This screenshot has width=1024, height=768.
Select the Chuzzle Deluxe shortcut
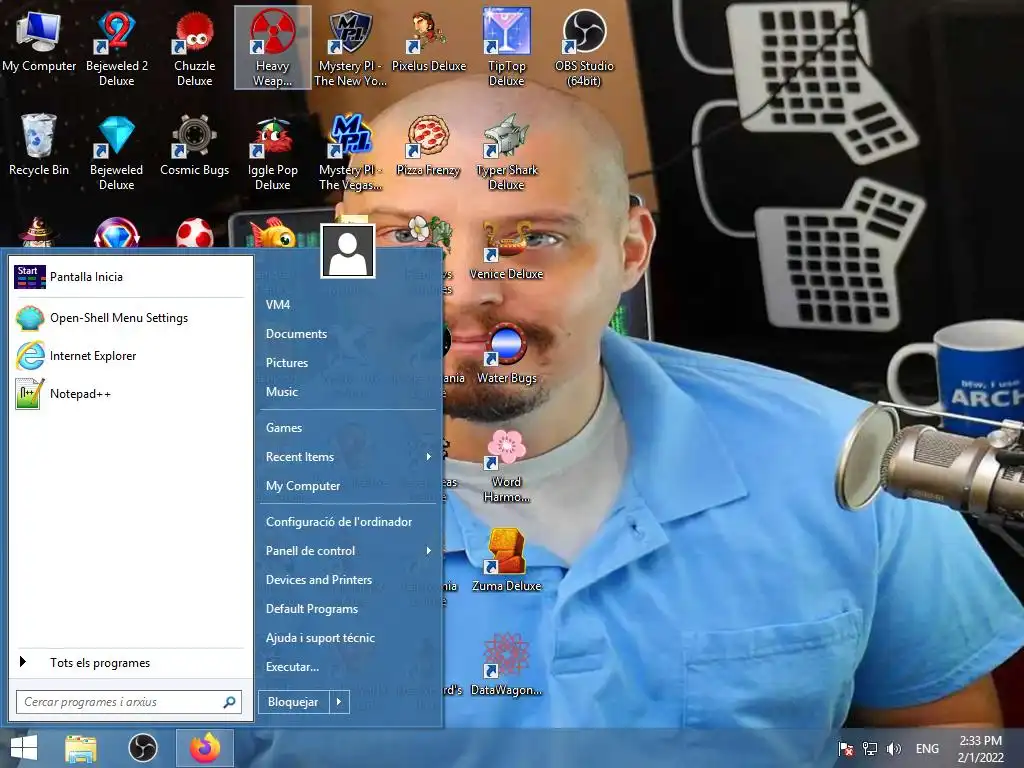pyautogui.click(x=194, y=48)
